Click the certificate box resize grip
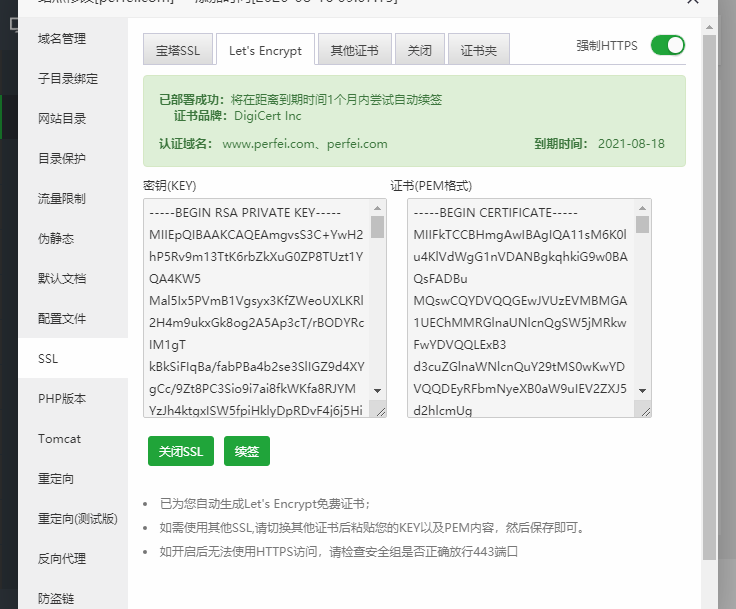The width and height of the screenshot is (736, 609). coord(646,412)
